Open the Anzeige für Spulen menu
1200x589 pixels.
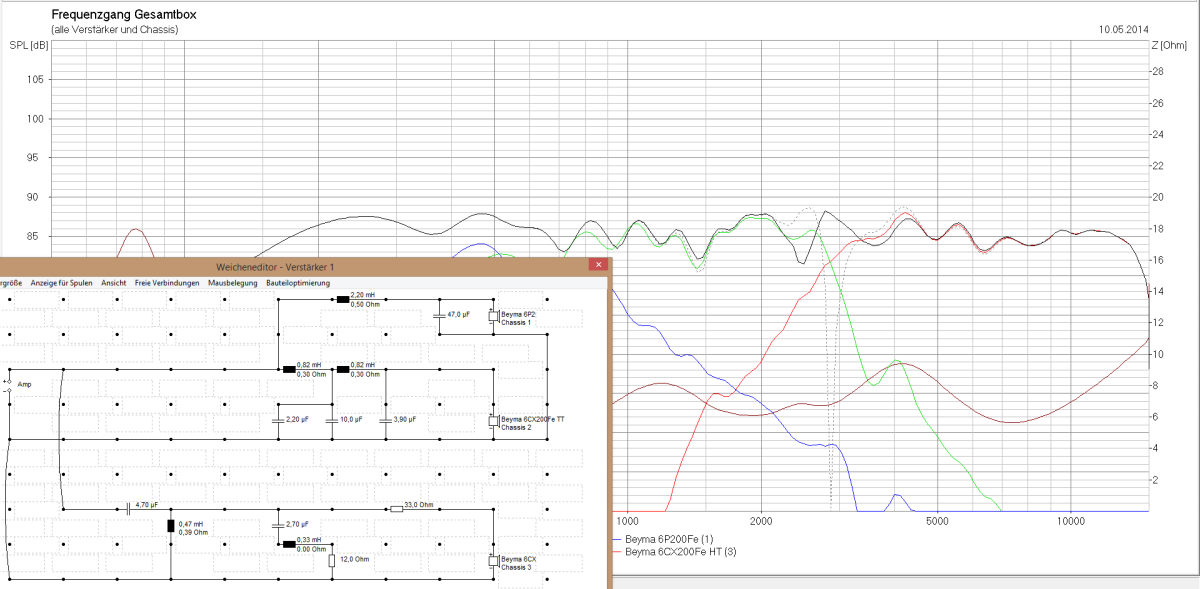62,283
